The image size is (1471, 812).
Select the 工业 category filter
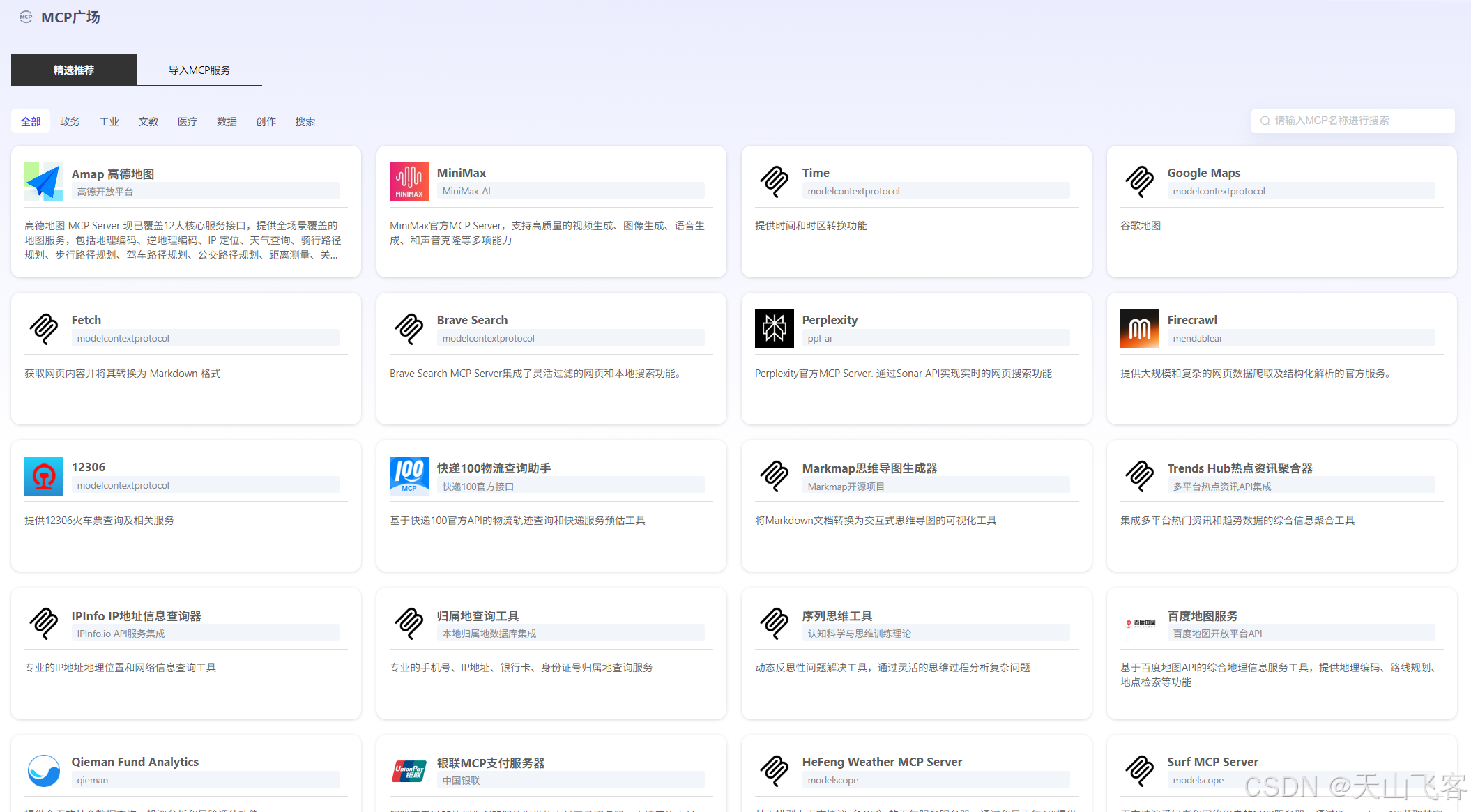(x=109, y=121)
